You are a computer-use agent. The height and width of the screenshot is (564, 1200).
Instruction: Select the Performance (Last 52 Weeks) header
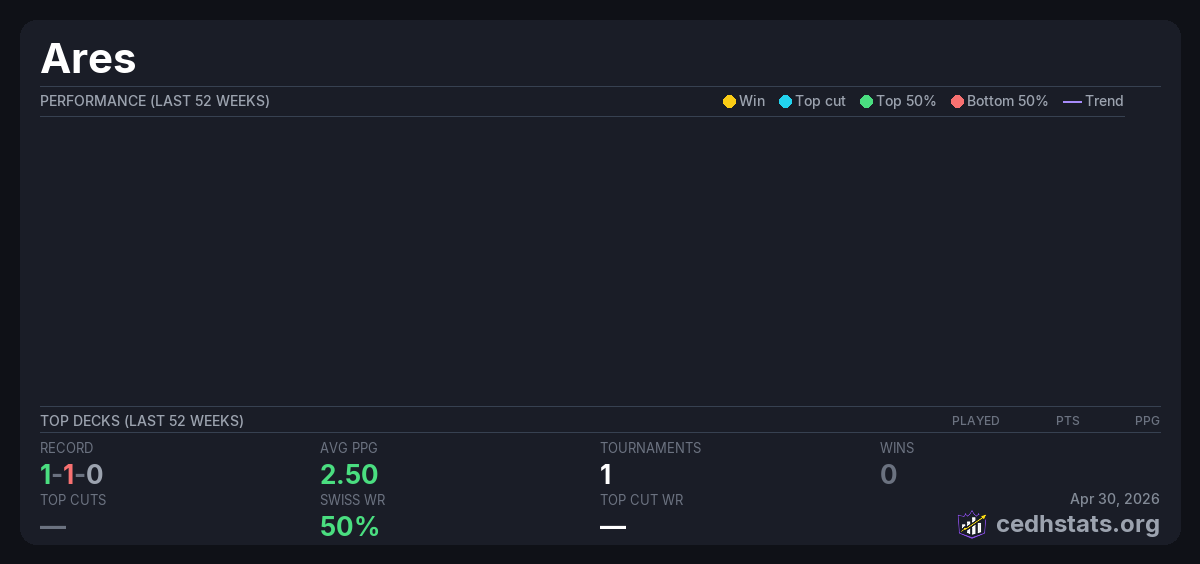coord(155,101)
